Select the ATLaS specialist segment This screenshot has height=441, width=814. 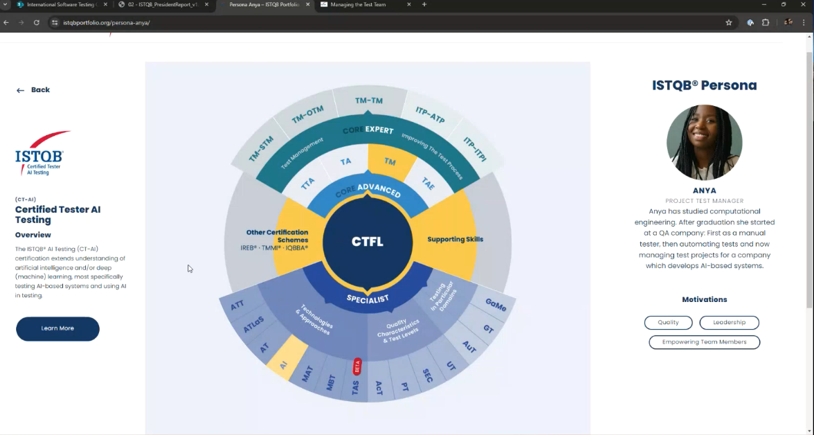(x=253, y=325)
